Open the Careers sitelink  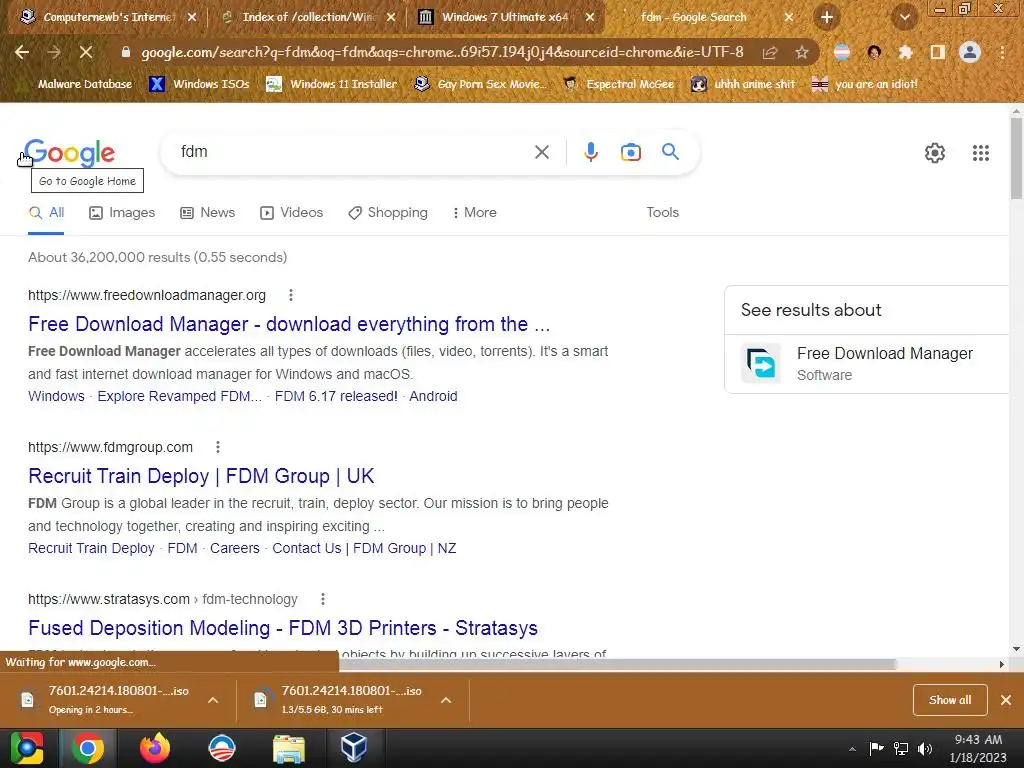point(234,549)
